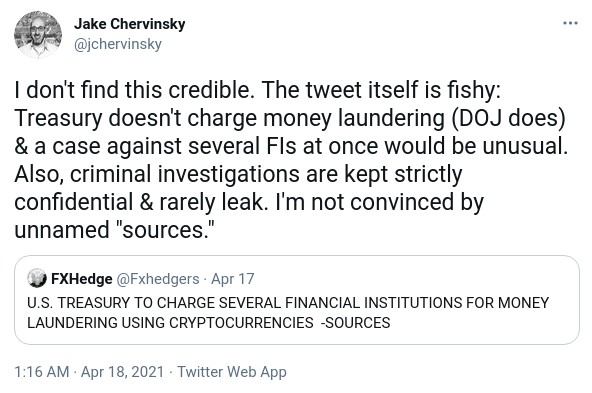Viewport: 592px width, 393px height.
Task: Click the Apr 17 quoted tweet date
Action: 233,279
